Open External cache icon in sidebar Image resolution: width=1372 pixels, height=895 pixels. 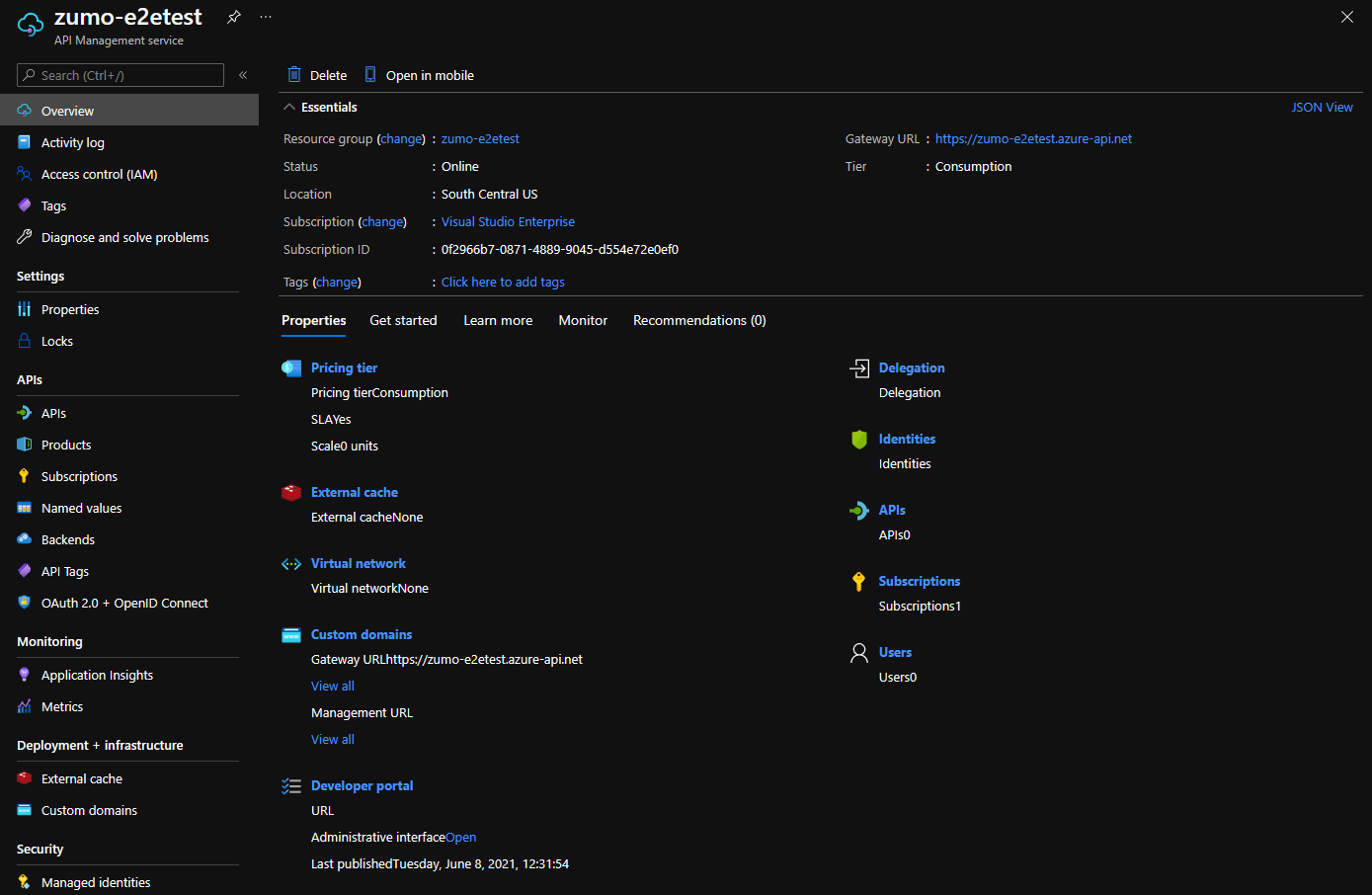coord(25,778)
